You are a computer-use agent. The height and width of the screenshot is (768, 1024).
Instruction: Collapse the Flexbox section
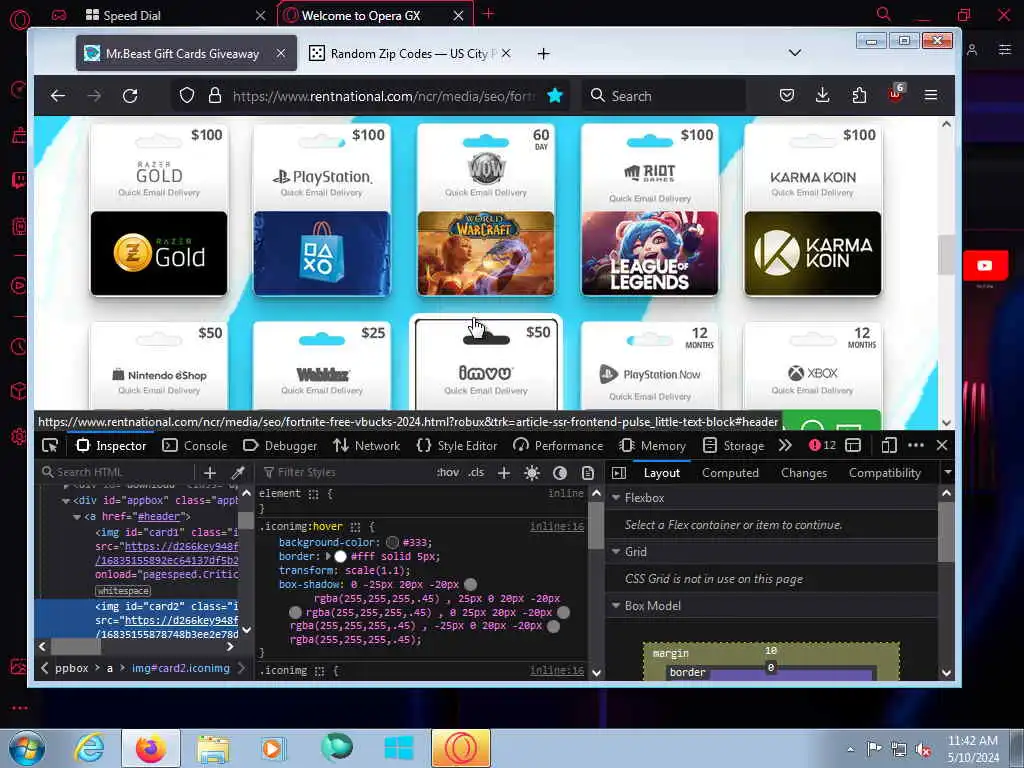point(616,498)
